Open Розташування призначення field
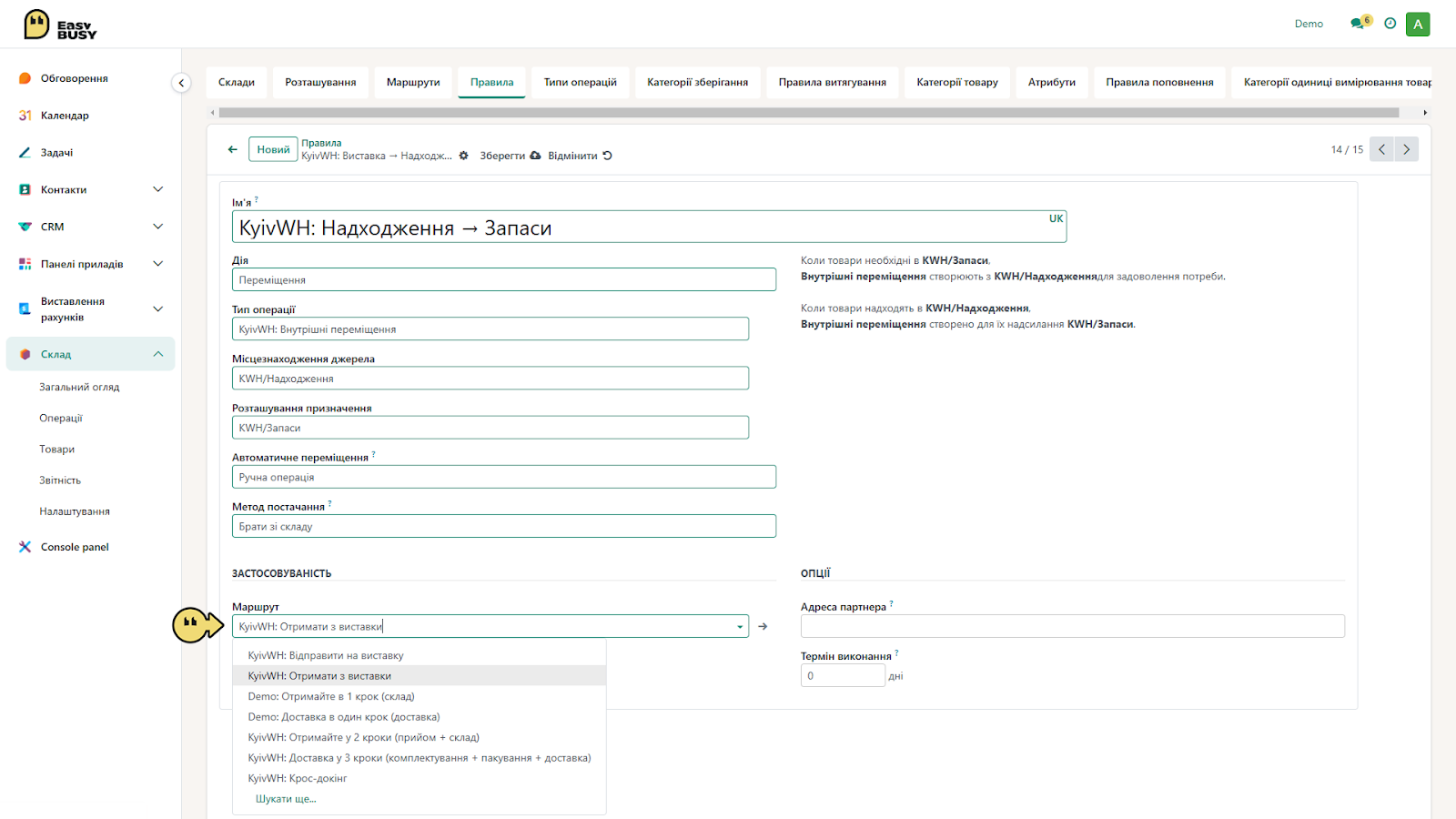Screen dimensions: 1456x819 point(490,428)
